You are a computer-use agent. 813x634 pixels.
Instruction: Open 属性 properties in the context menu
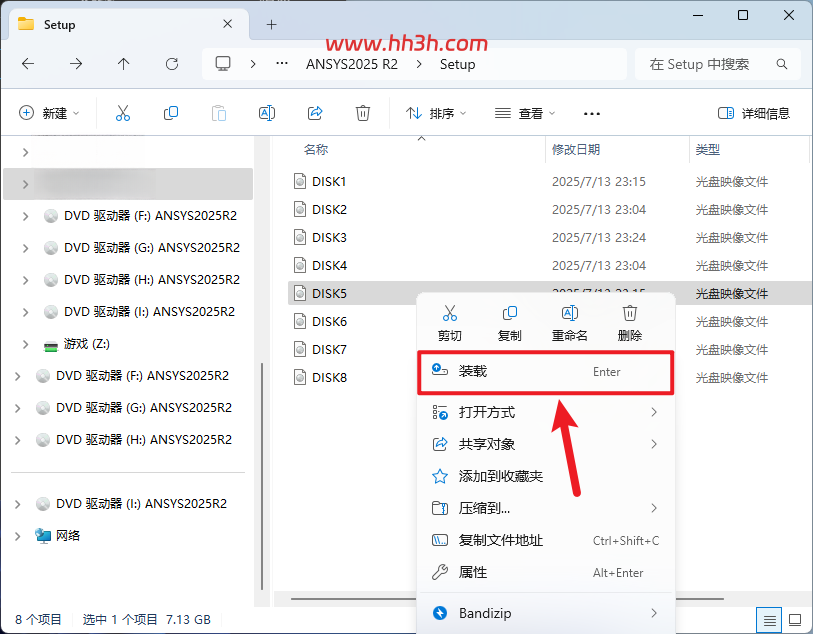pyautogui.click(x=545, y=573)
